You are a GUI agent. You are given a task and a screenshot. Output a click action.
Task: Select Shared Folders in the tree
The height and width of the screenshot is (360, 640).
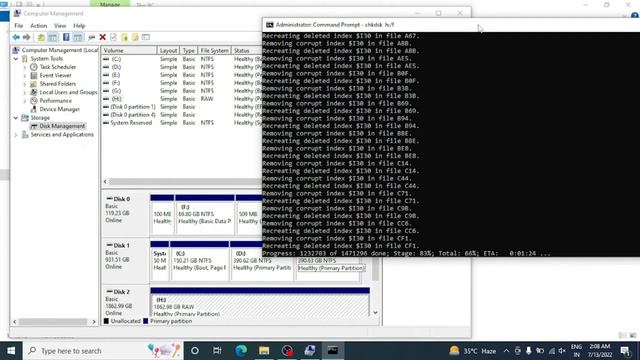58,84
